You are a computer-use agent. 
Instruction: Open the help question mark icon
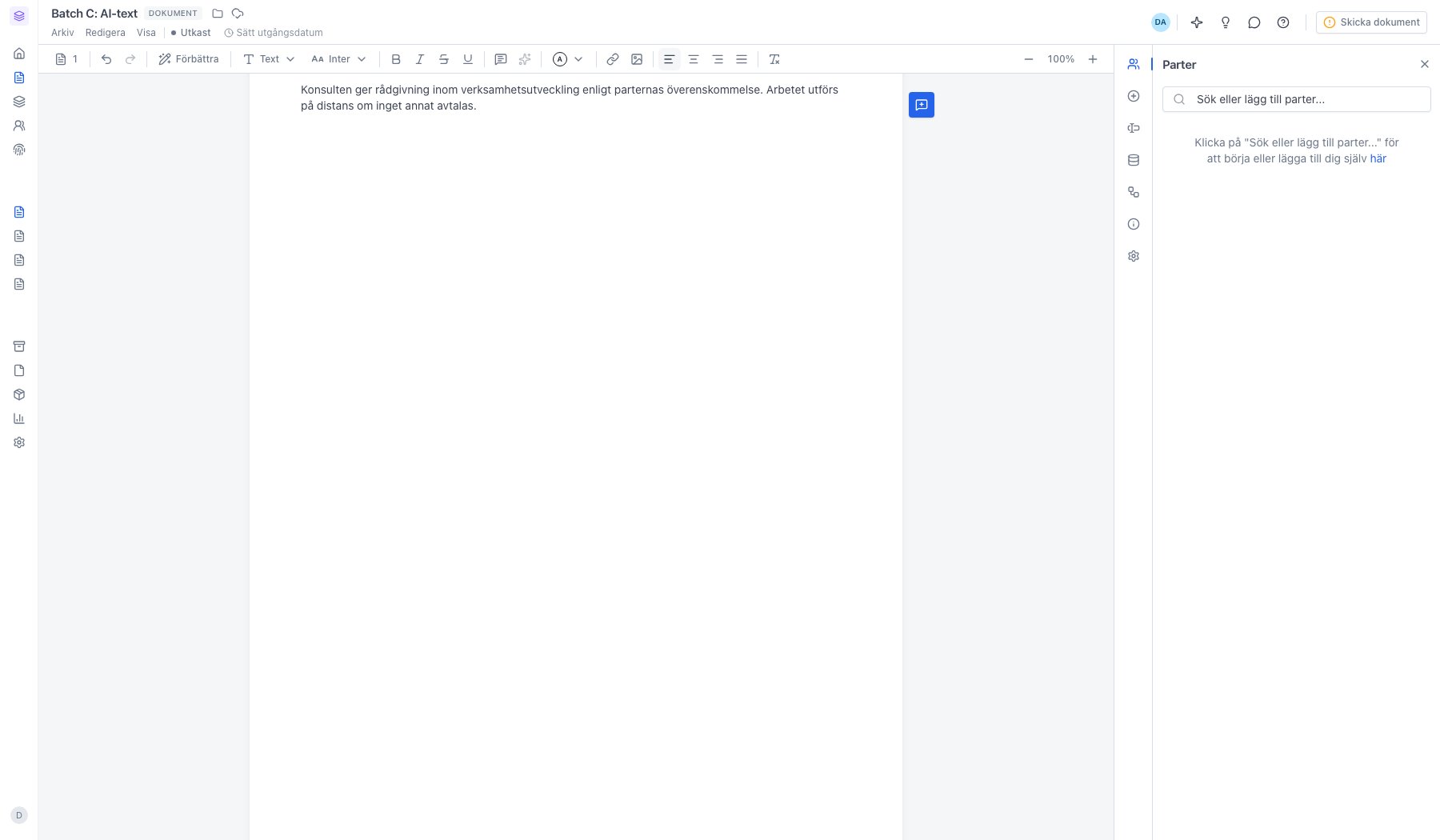coord(1283,22)
